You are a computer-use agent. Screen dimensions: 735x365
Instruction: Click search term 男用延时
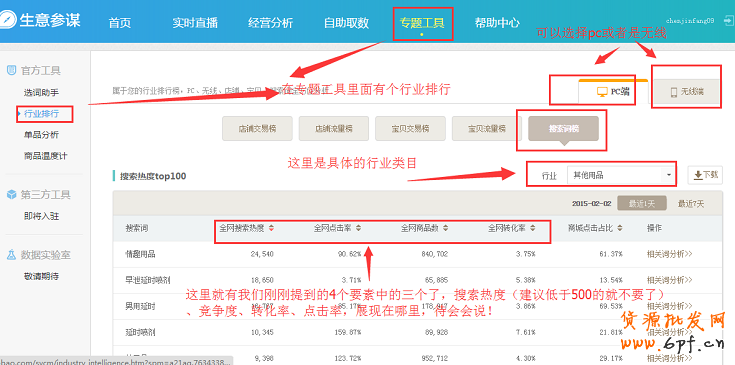(140, 306)
